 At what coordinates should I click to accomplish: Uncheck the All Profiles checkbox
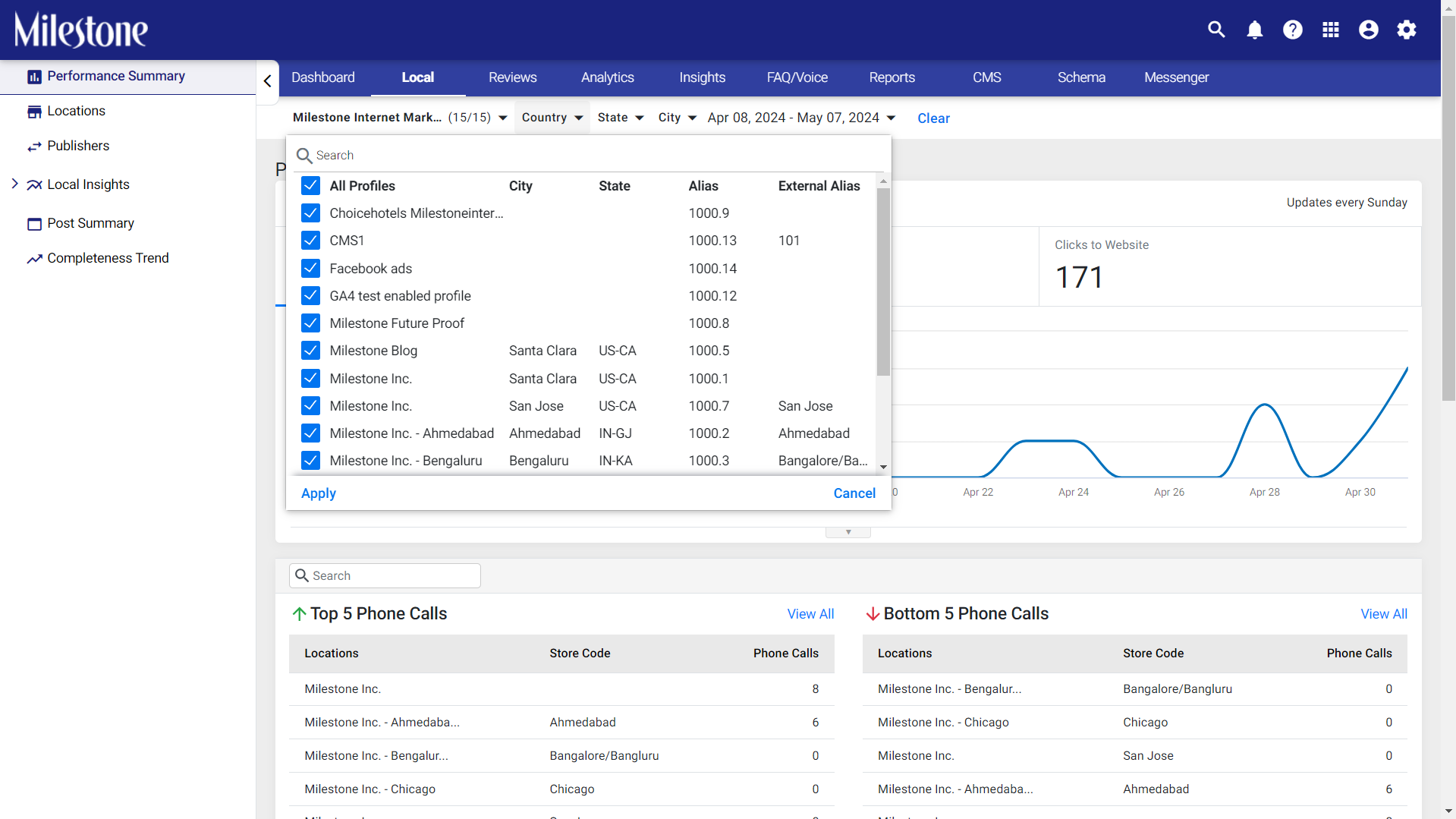click(310, 186)
